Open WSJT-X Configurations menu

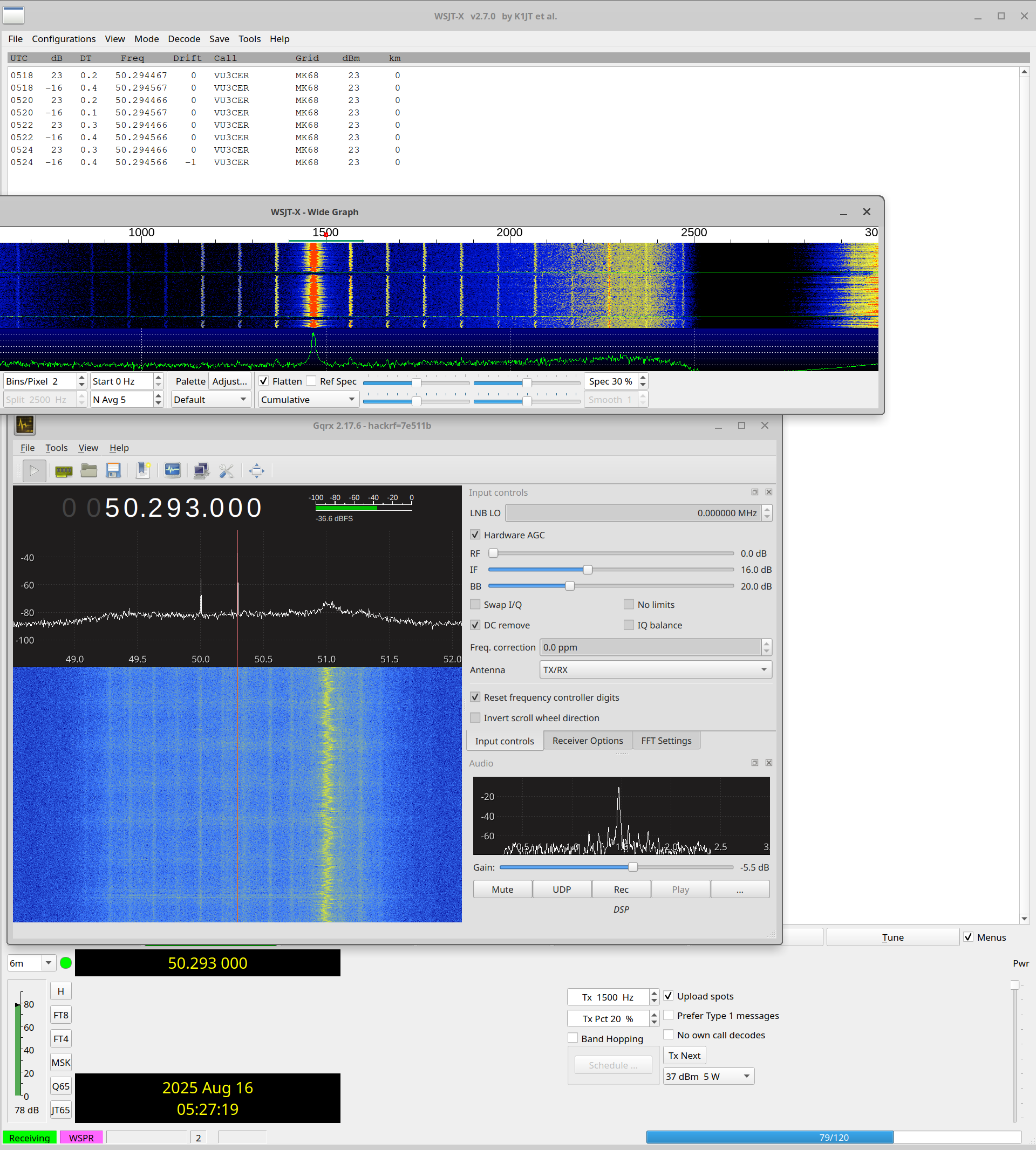pyautogui.click(x=64, y=39)
